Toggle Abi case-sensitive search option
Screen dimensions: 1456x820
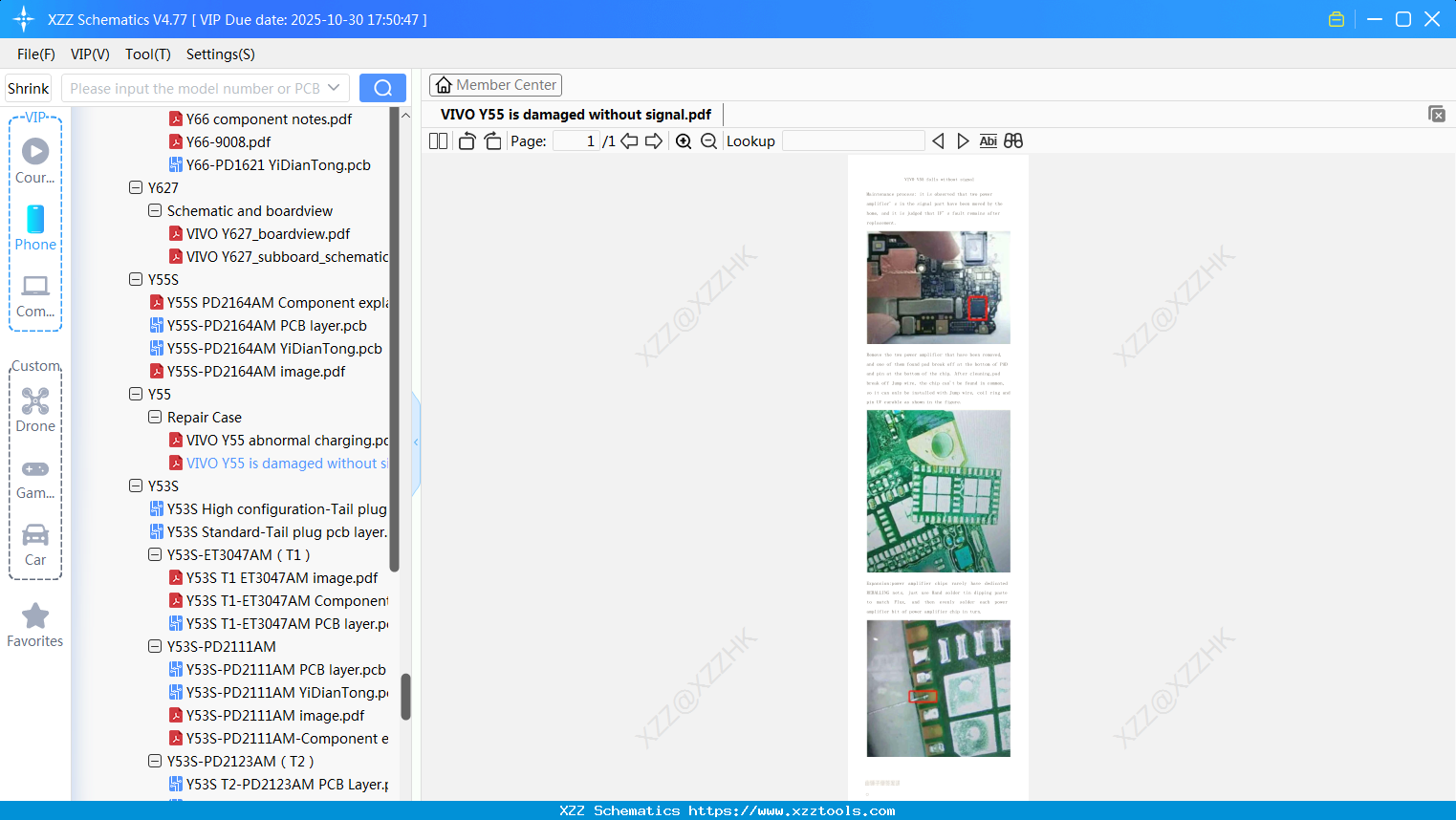(988, 140)
